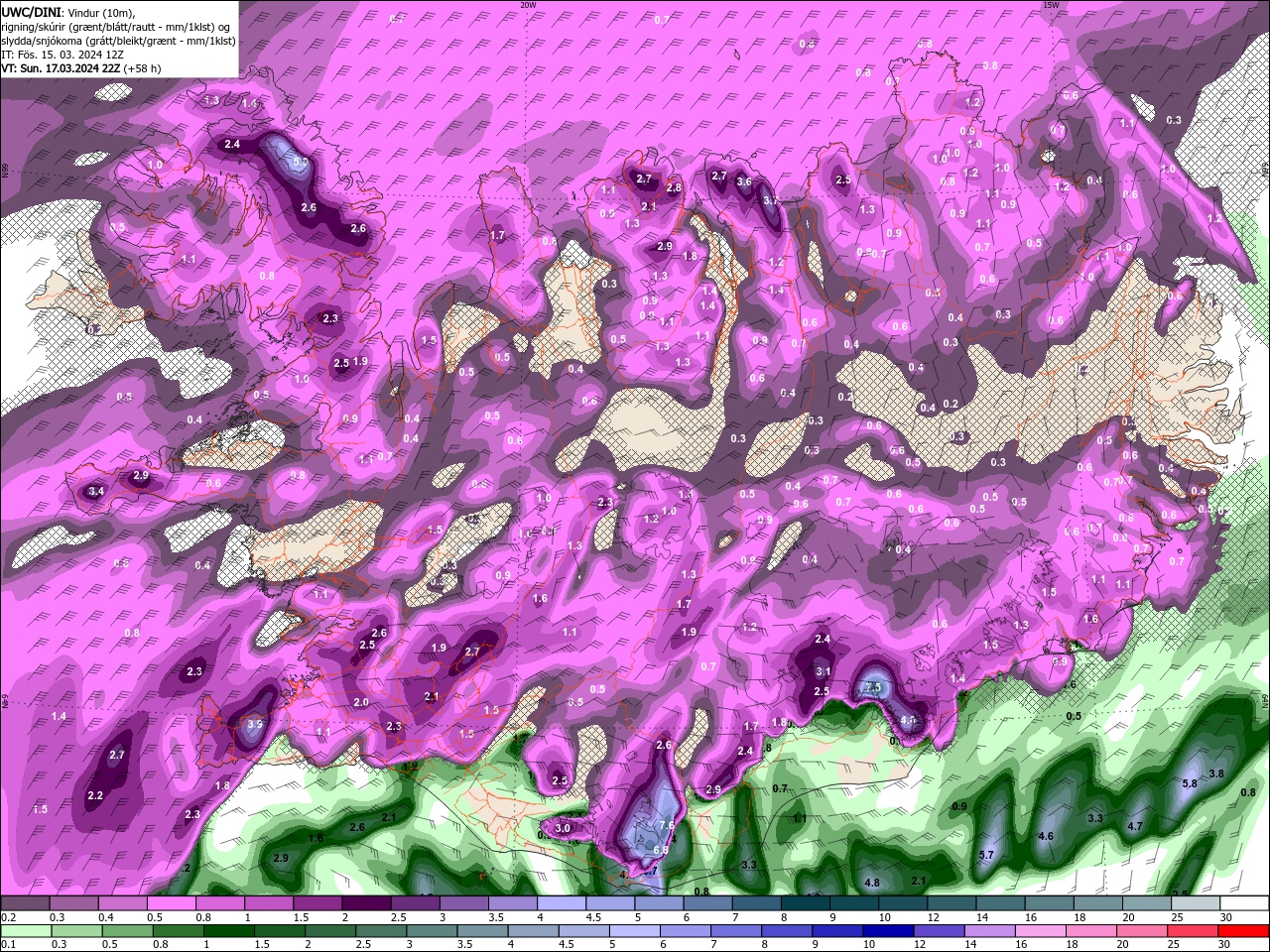Click the 3.9 precipitation value on the map

[x=255, y=725]
